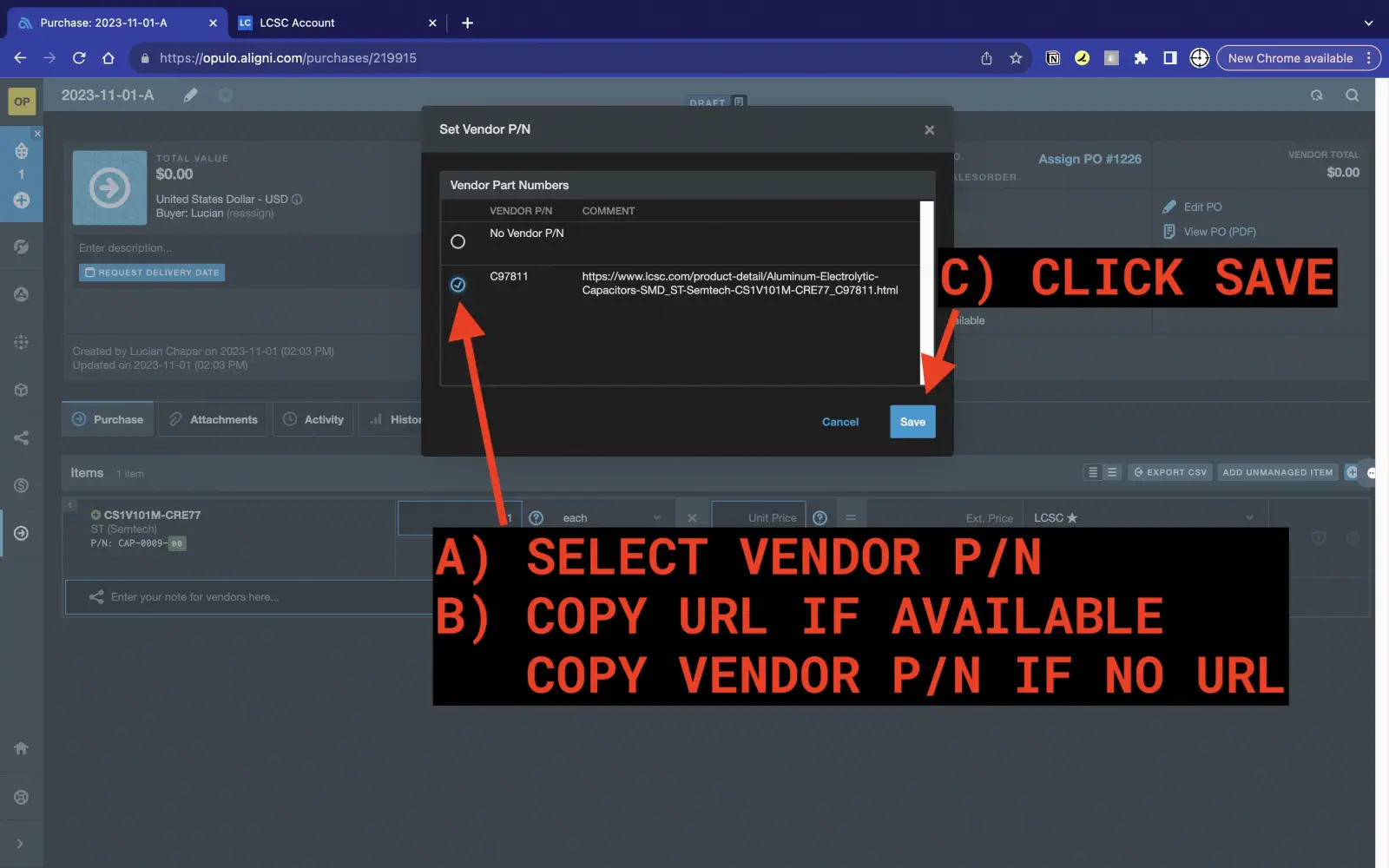Viewport: 1389px width, 868px height.
Task: Click the browser reload icon
Action: [x=79, y=58]
